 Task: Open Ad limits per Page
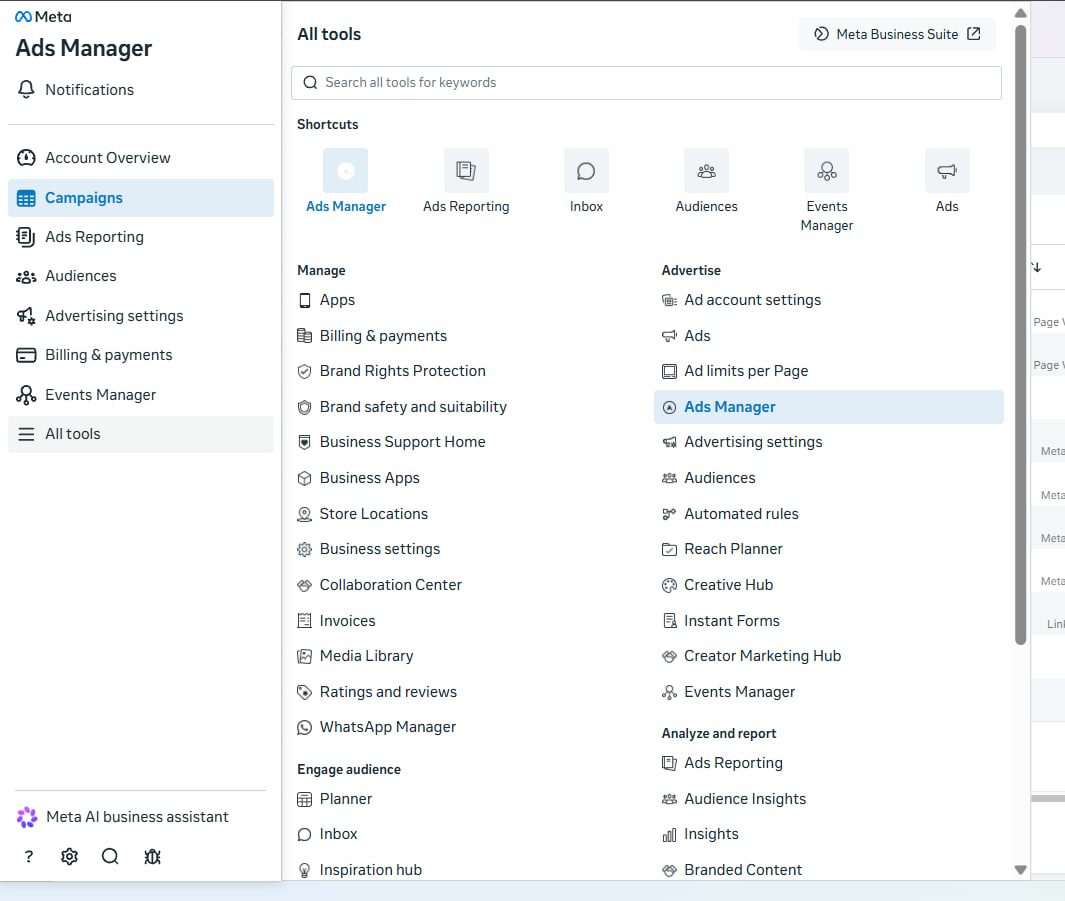pos(735,371)
